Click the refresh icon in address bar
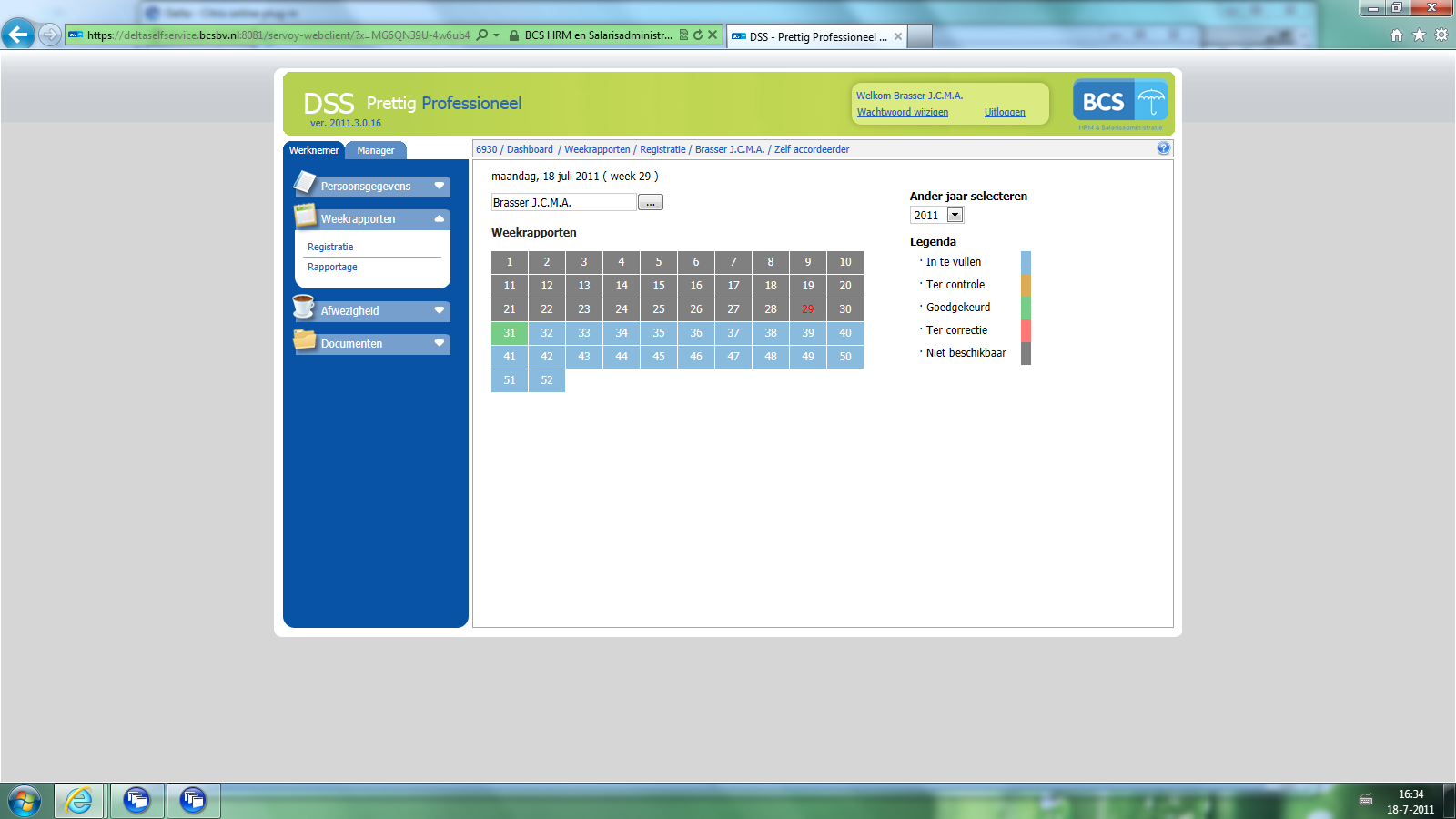1456x819 pixels. 698,35
